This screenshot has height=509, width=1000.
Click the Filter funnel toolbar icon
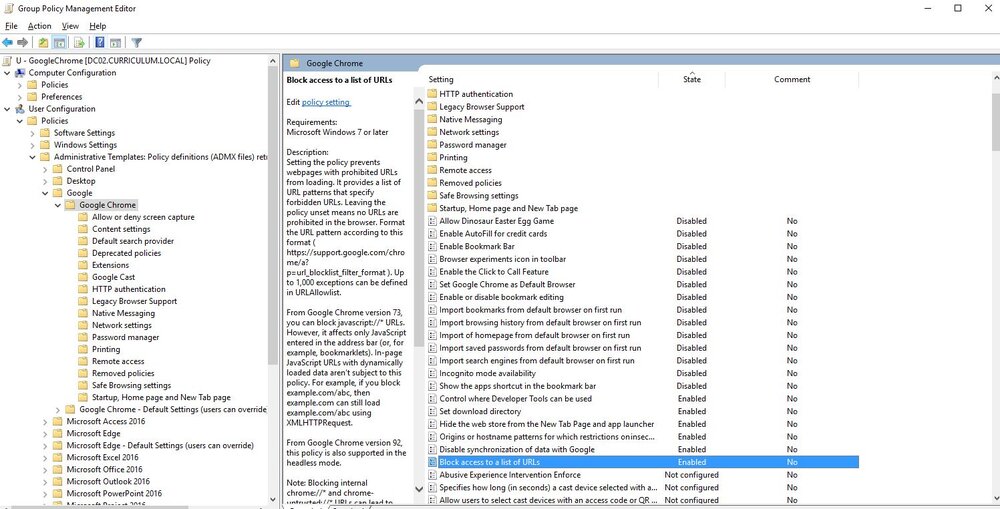pos(136,43)
